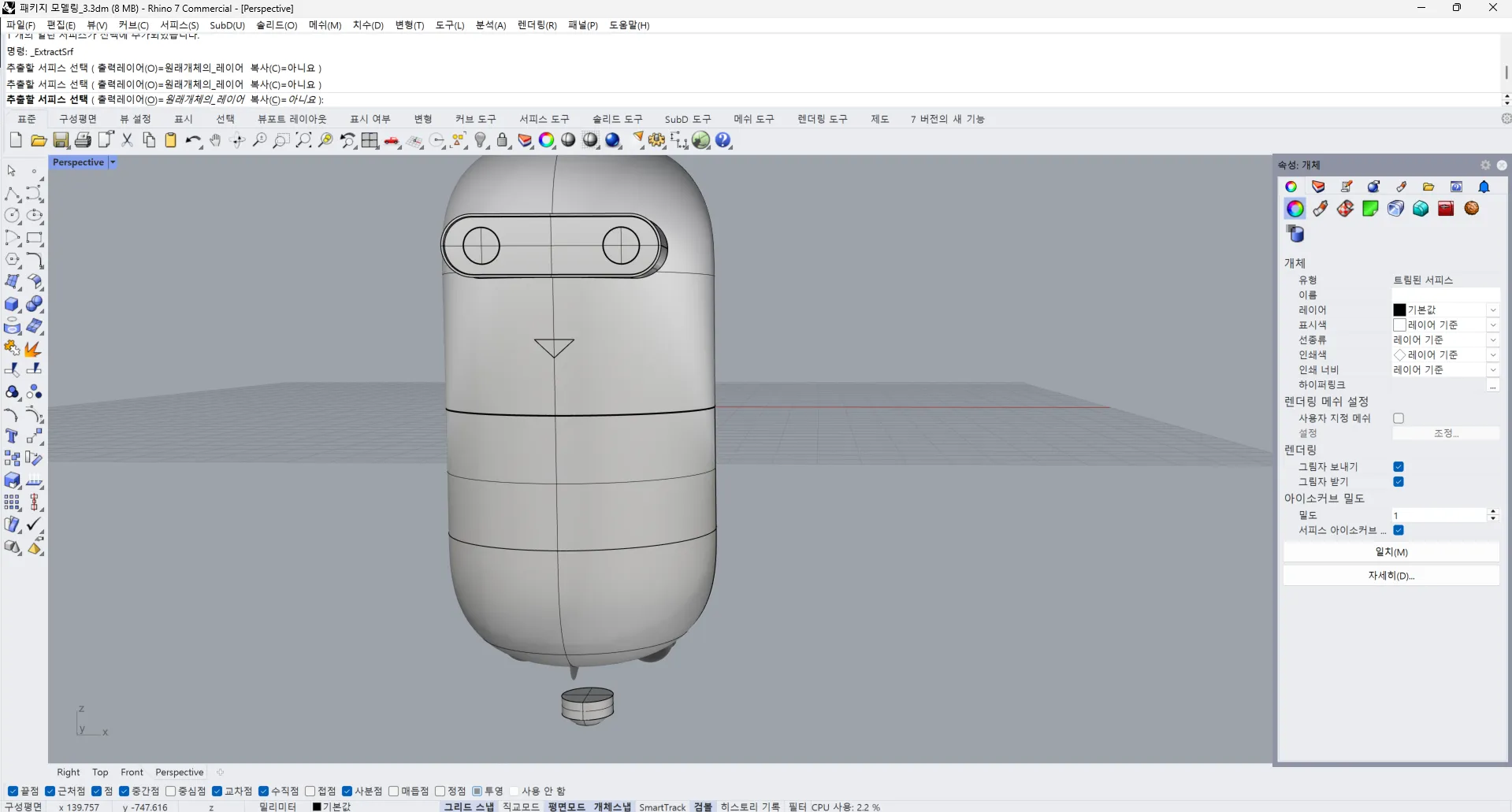This screenshot has height=812, width=1512.
Task: Enable the 사용자 지정 메쉬 checkbox
Action: click(x=1398, y=418)
